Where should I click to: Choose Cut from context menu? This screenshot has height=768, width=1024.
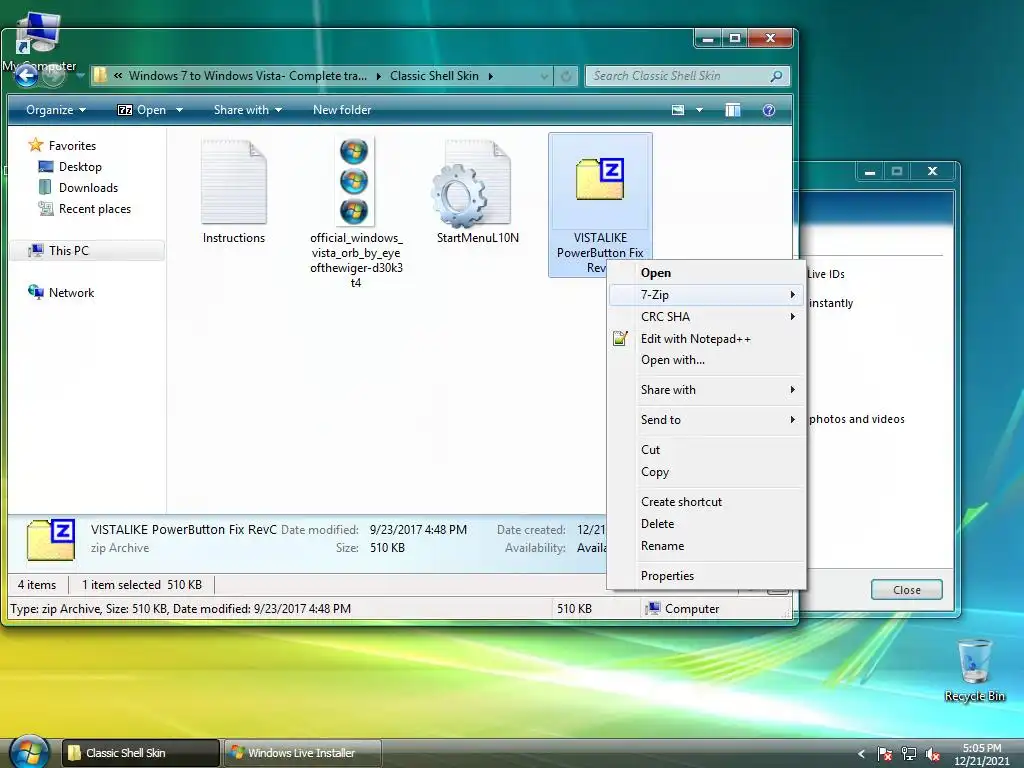tap(706, 450)
